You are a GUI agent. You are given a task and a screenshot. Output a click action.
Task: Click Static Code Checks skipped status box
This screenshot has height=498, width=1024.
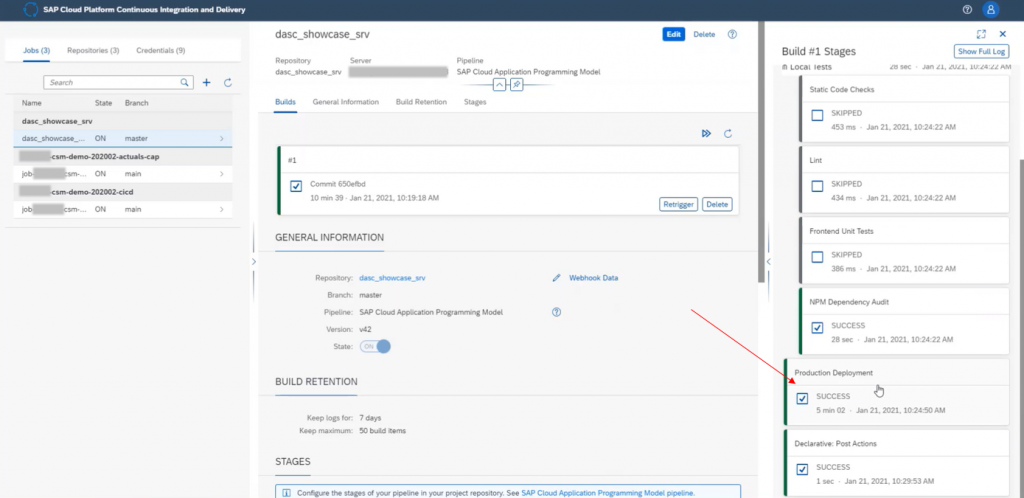pyautogui.click(x=817, y=116)
